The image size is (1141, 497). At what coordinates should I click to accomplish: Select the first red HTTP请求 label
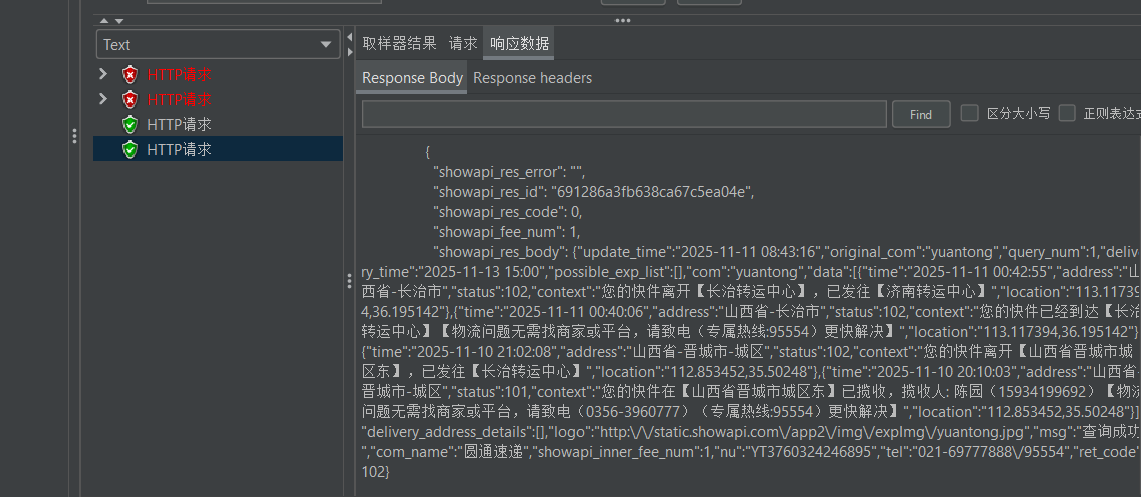(x=179, y=74)
